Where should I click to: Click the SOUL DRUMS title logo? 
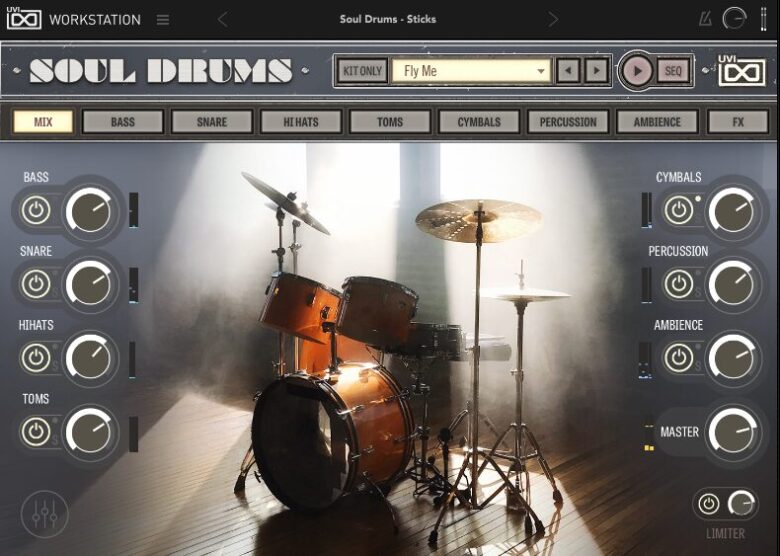pyautogui.click(x=160, y=71)
